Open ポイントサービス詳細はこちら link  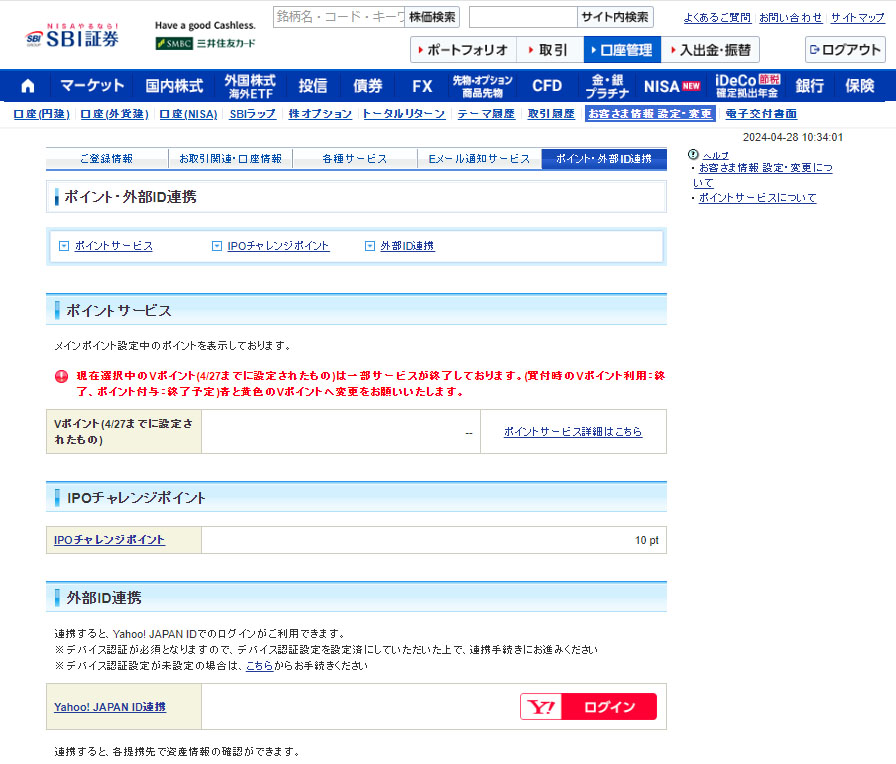572,432
